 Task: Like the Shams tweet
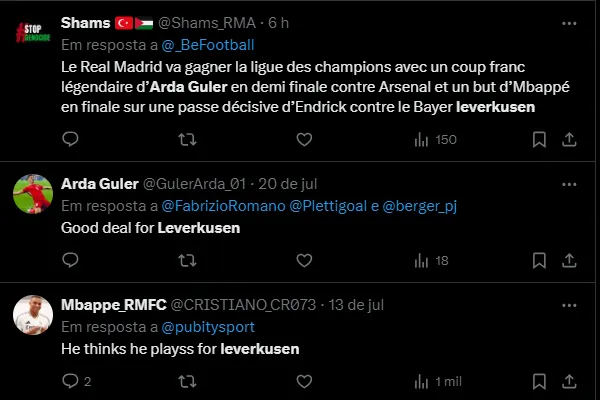[x=303, y=139]
